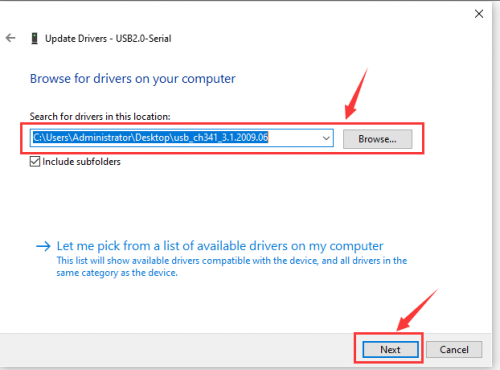The height and width of the screenshot is (370, 500).
Task: Click the red arrow pointing at Next
Action: click(417, 310)
